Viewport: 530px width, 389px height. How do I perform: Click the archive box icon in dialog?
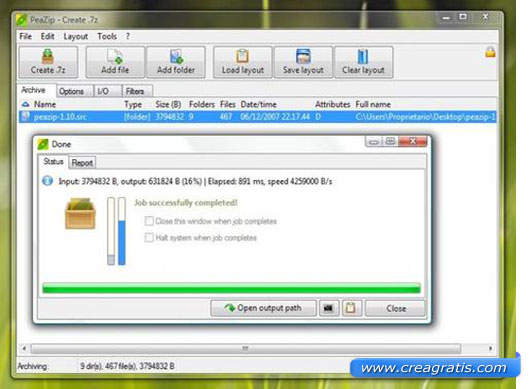point(80,214)
